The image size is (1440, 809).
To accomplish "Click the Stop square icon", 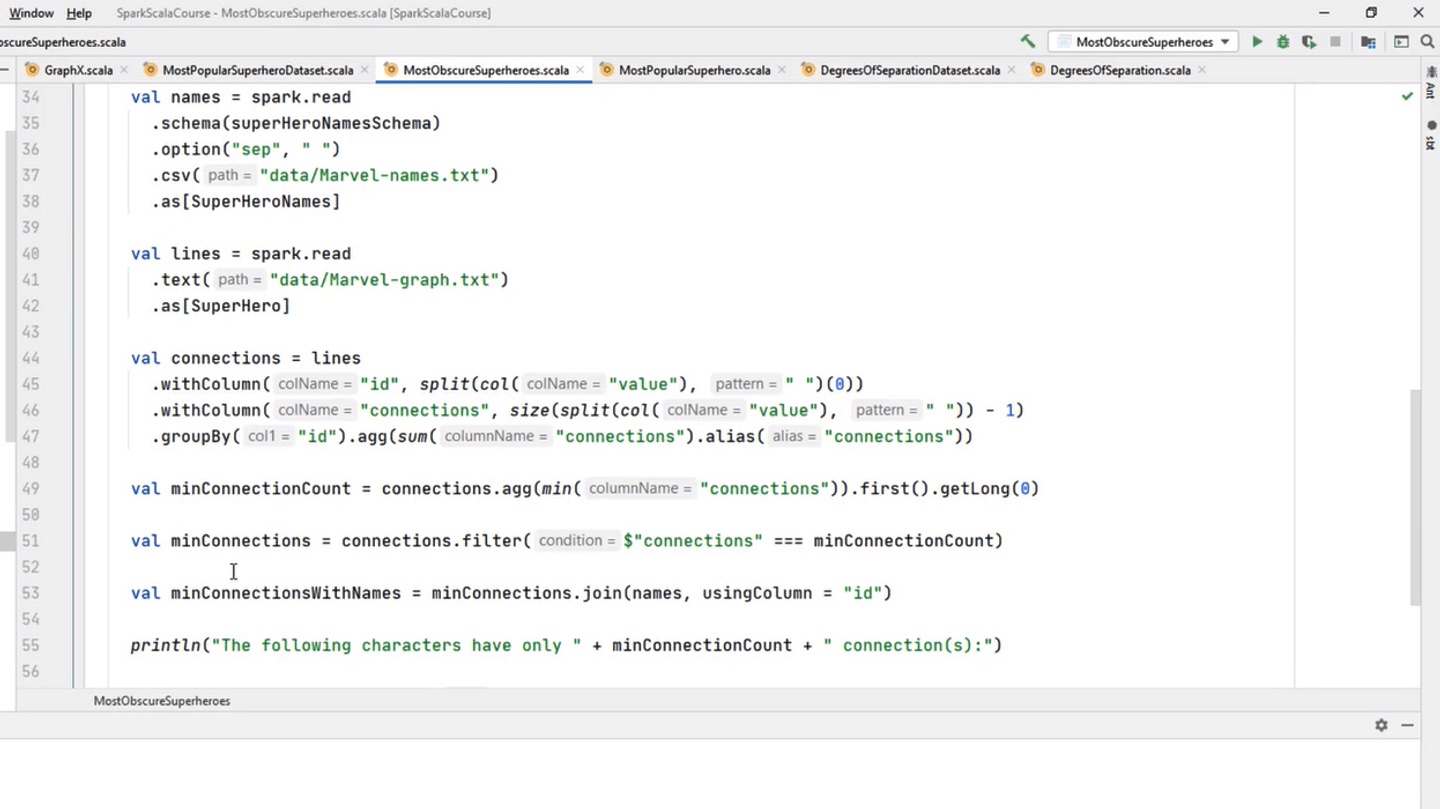I will coord(1335,42).
